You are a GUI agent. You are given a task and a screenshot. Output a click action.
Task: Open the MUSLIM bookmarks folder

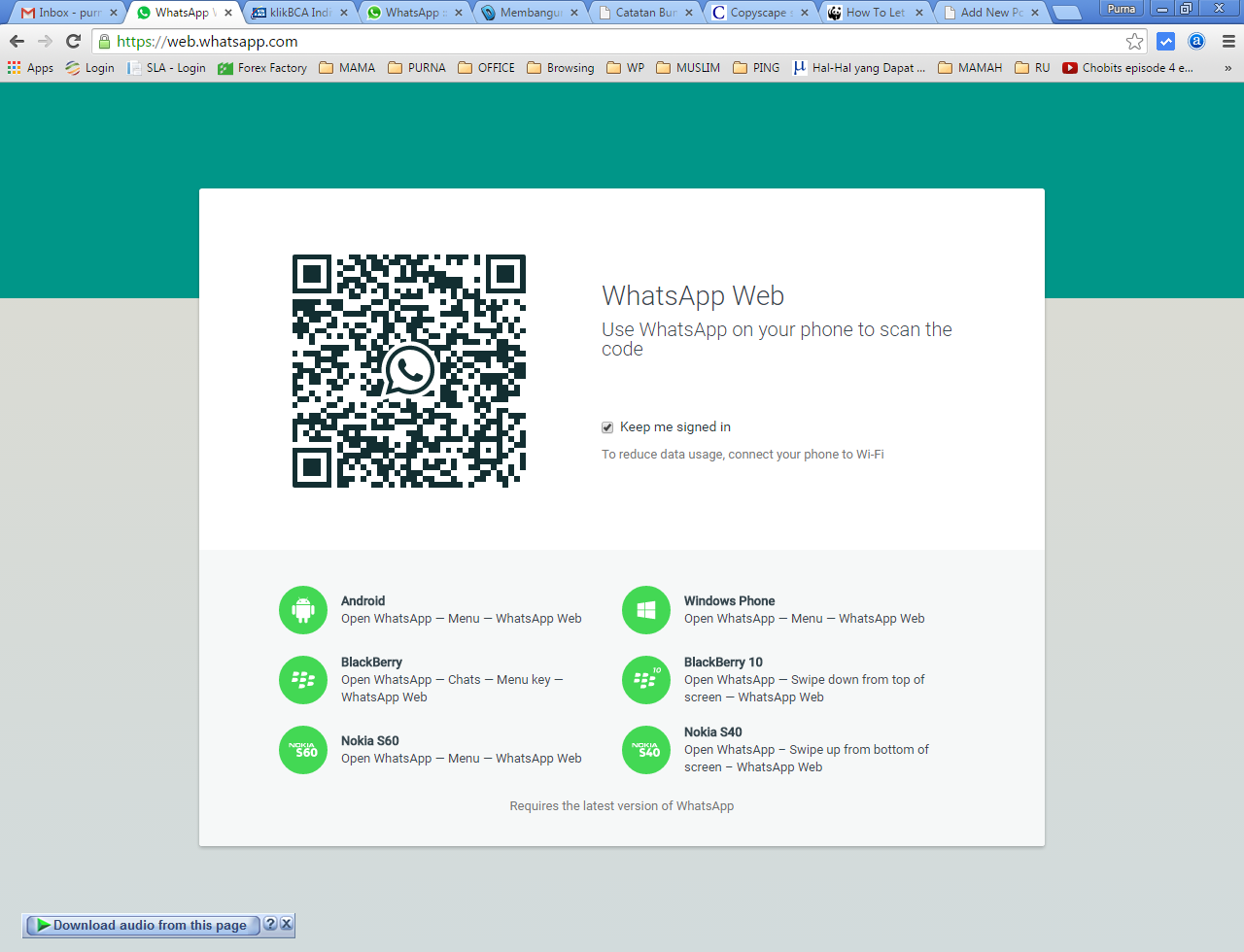tap(688, 68)
